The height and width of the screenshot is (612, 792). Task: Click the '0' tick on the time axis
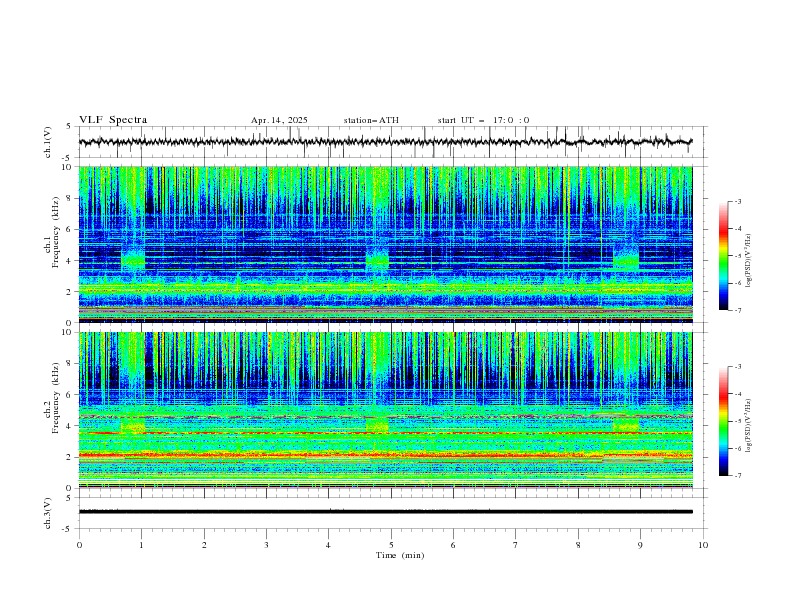79,545
